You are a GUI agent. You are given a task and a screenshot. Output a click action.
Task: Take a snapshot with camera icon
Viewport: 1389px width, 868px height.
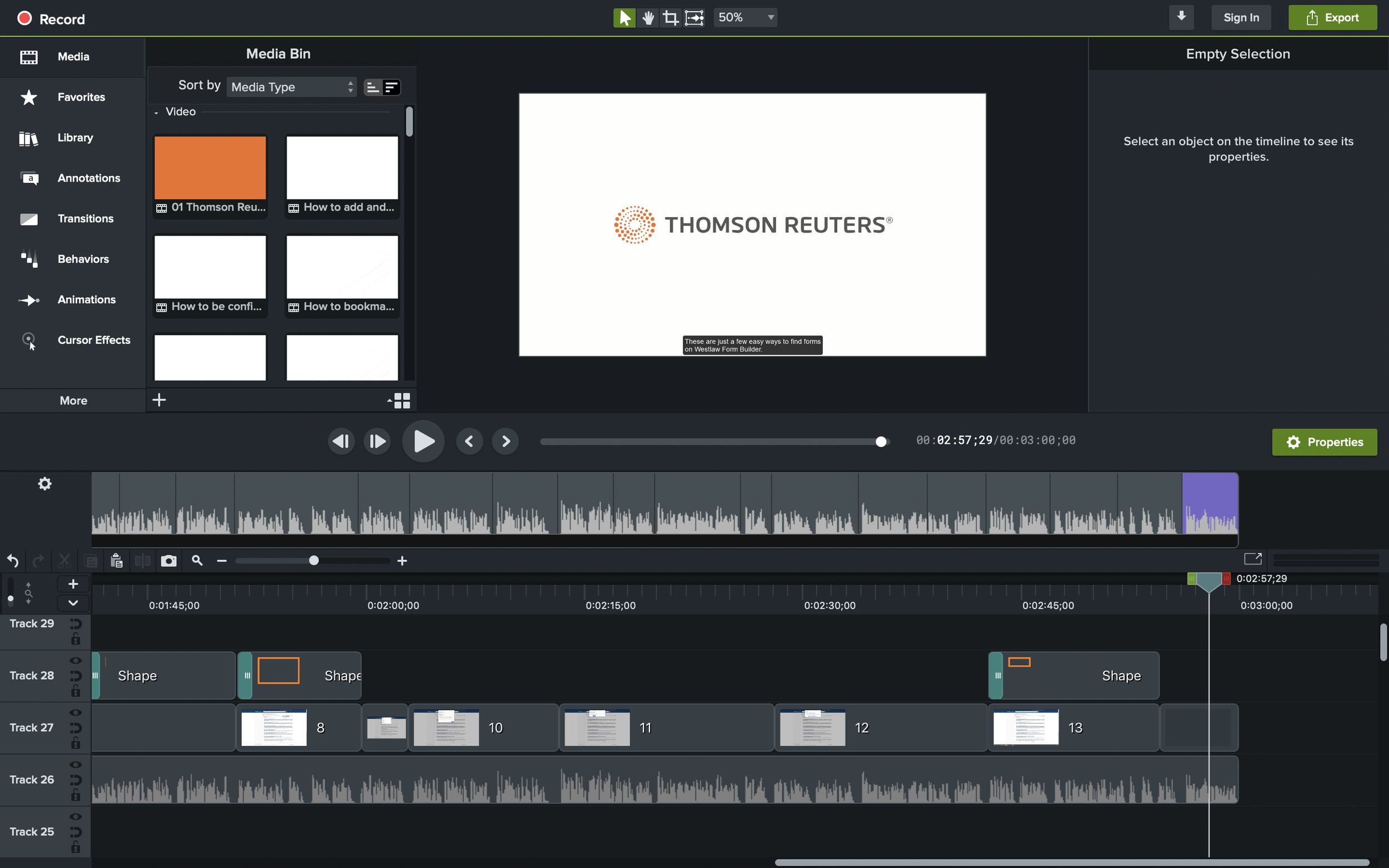coord(169,561)
